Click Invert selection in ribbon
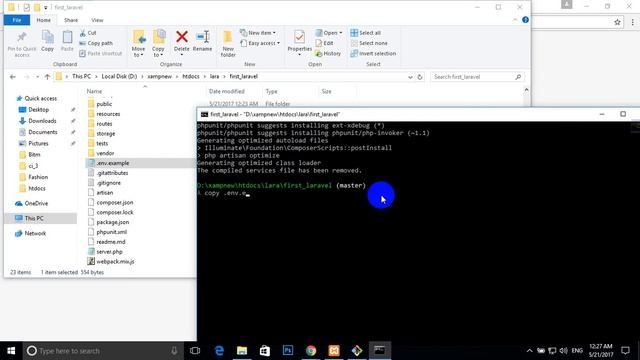The width and height of the screenshot is (640, 360). 373,53
